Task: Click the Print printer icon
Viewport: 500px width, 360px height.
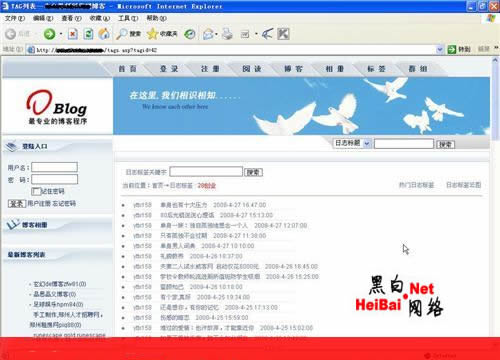Action: [x=228, y=34]
